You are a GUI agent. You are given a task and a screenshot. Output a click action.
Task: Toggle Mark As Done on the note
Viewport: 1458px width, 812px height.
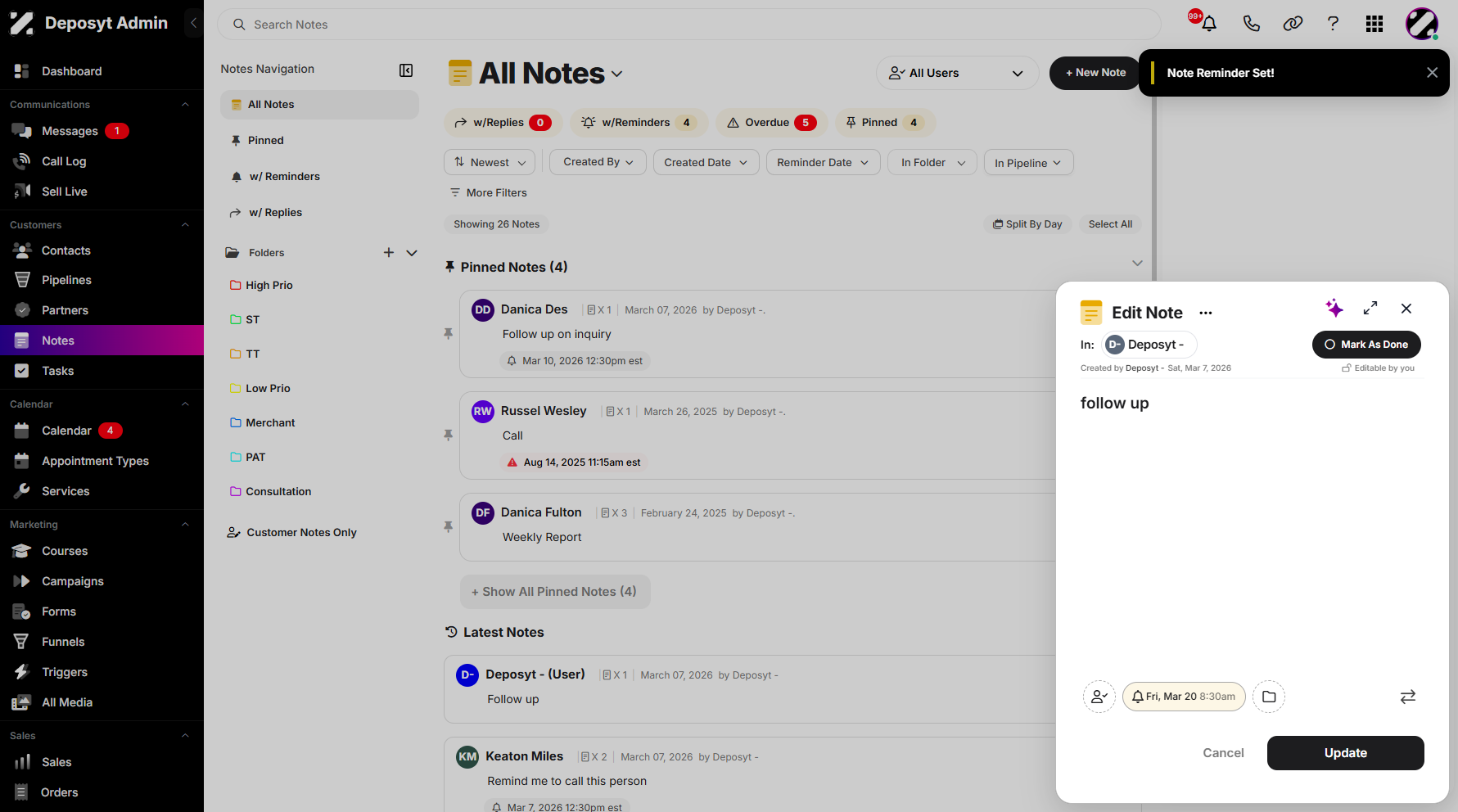(1366, 345)
